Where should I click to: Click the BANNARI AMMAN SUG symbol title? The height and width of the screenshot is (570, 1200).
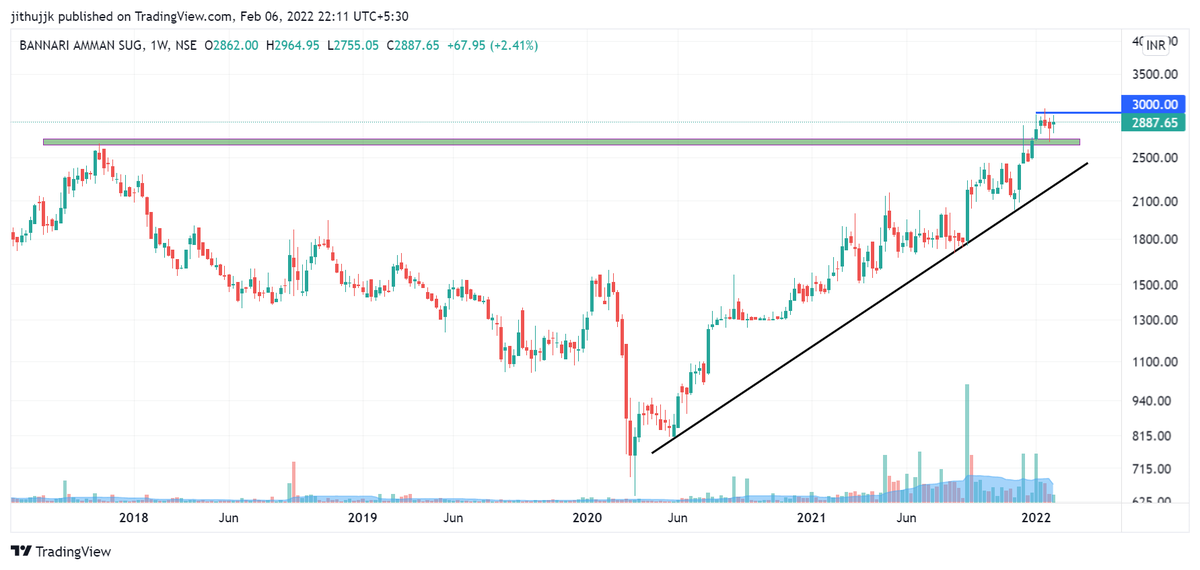point(82,45)
